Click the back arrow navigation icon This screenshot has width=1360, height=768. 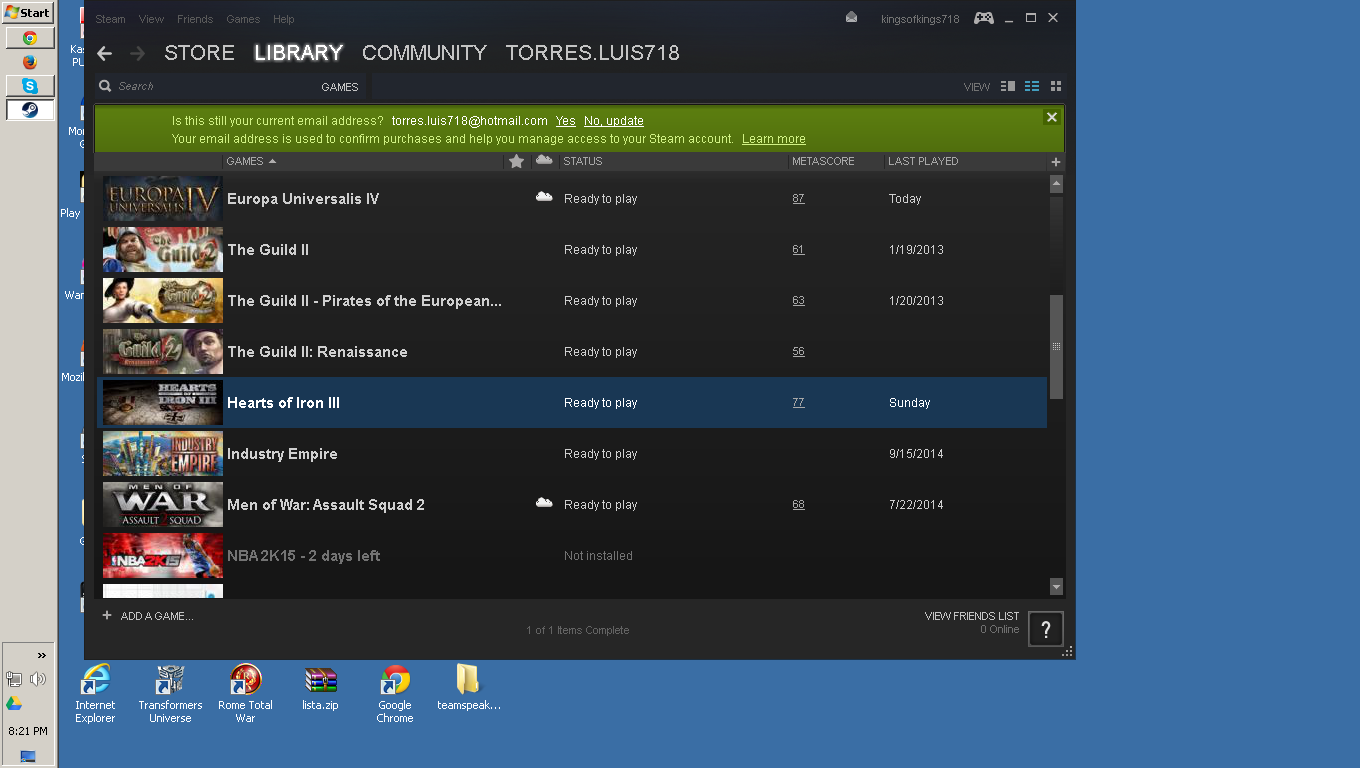click(105, 54)
